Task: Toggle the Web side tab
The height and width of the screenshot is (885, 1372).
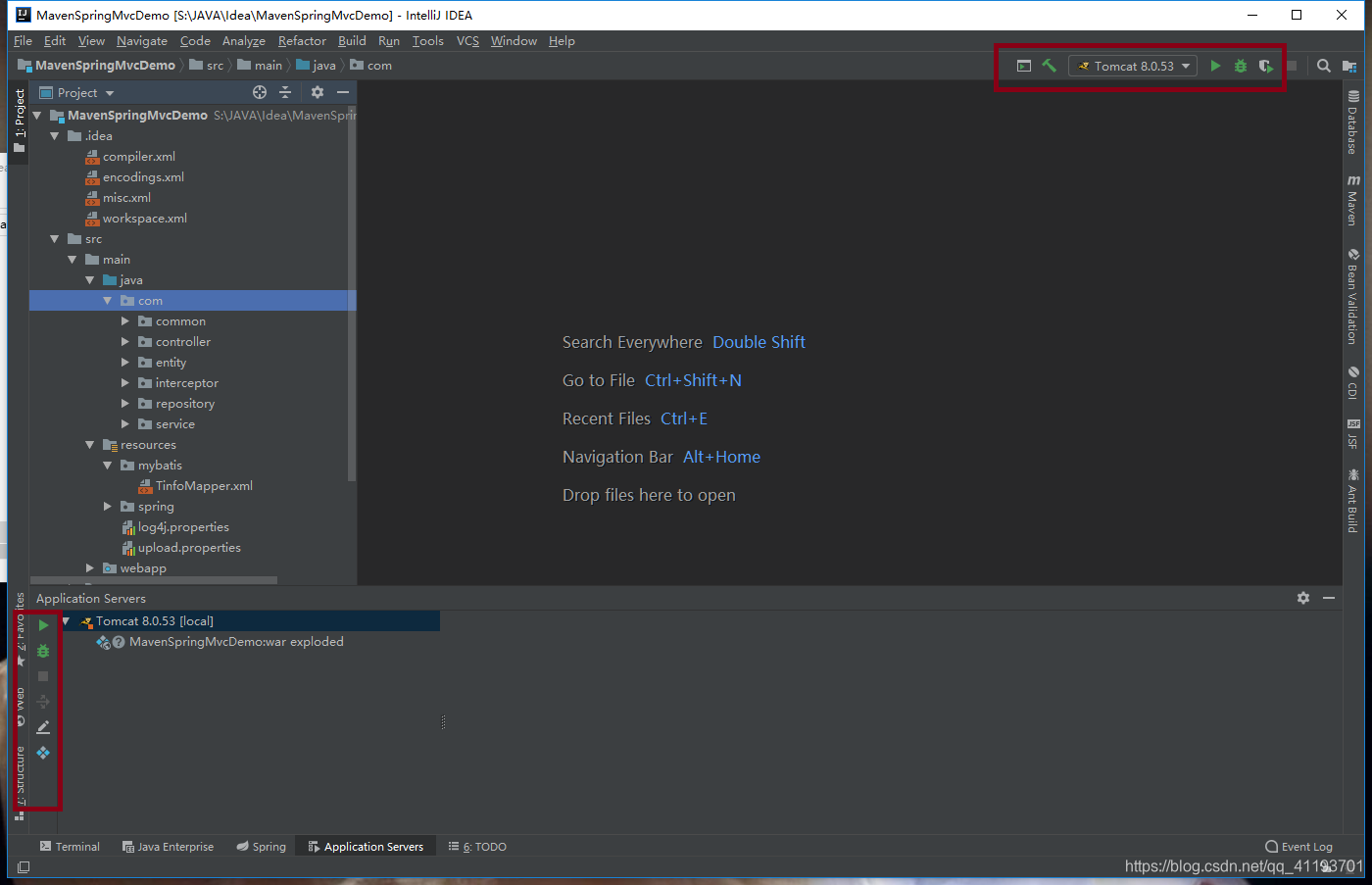Action: click(x=20, y=708)
